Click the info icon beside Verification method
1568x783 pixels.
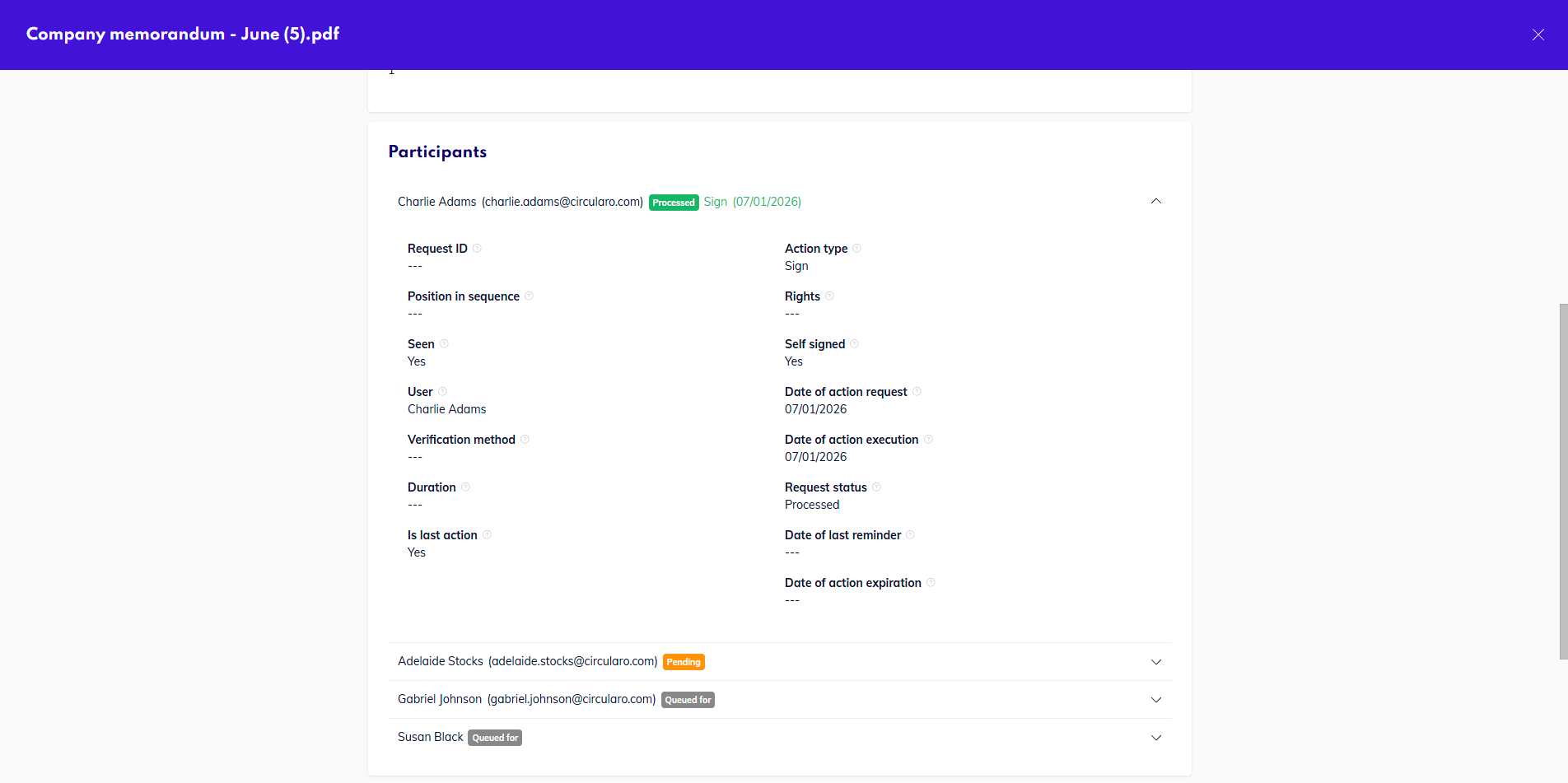[x=525, y=440]
